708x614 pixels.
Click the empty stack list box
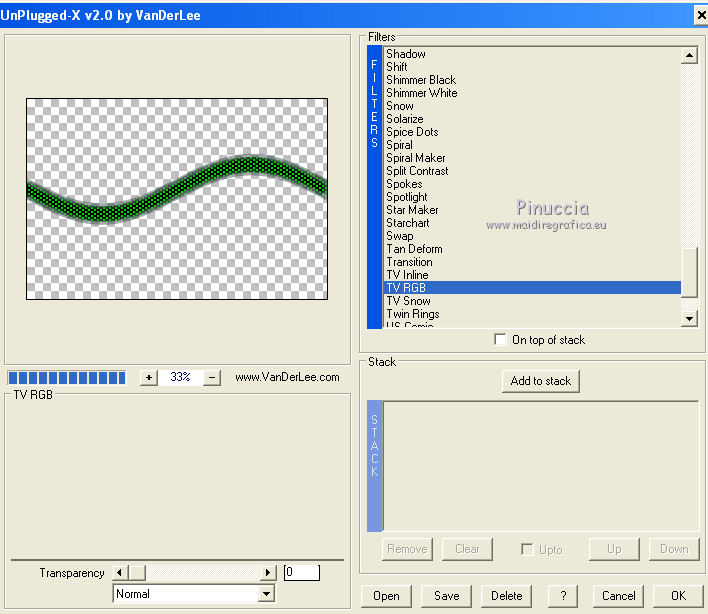(540, 466)
